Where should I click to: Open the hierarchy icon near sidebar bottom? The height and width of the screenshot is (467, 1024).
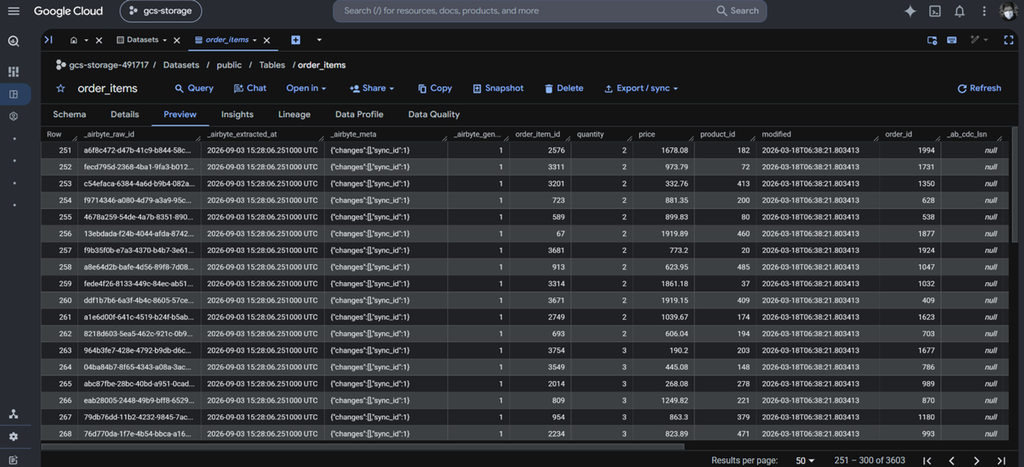pos(14,413)
